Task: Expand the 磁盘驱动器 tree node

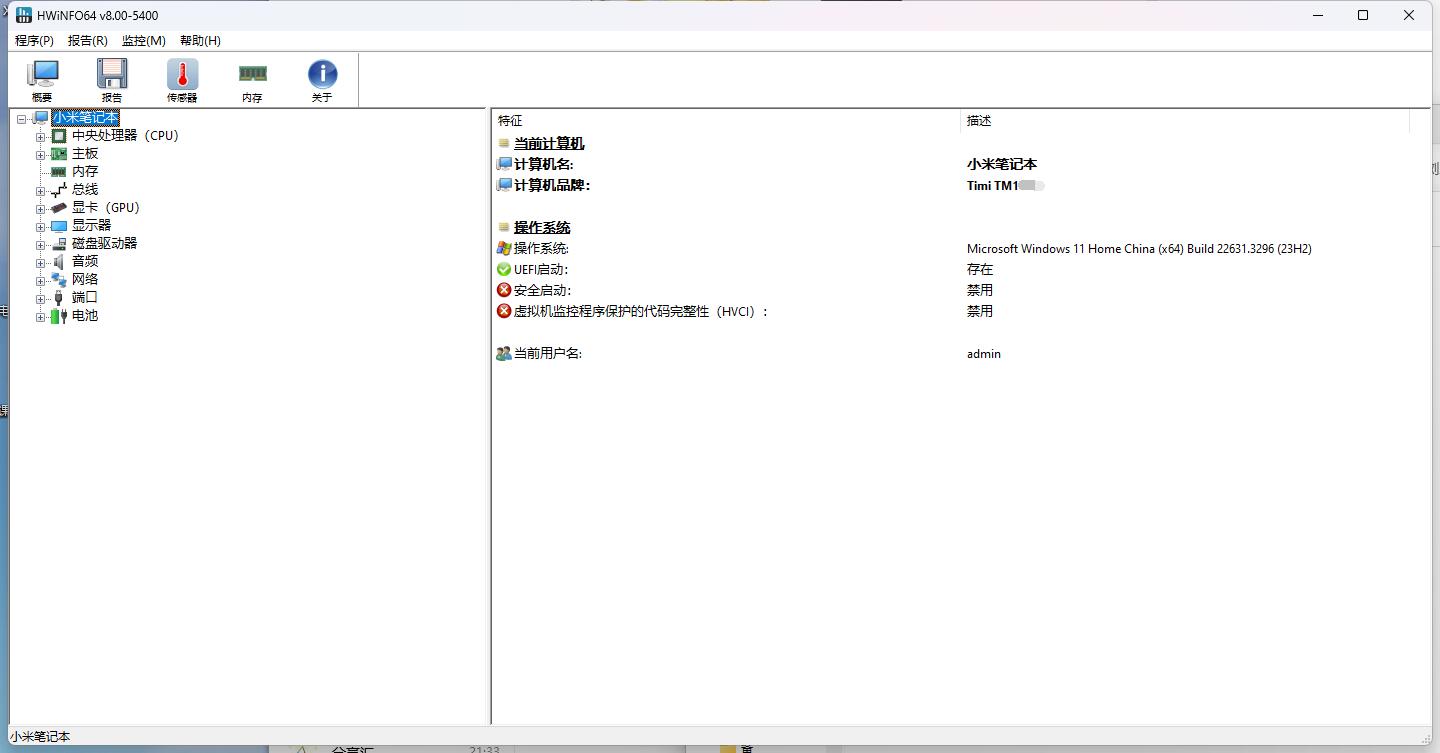Action: [41, 244]
